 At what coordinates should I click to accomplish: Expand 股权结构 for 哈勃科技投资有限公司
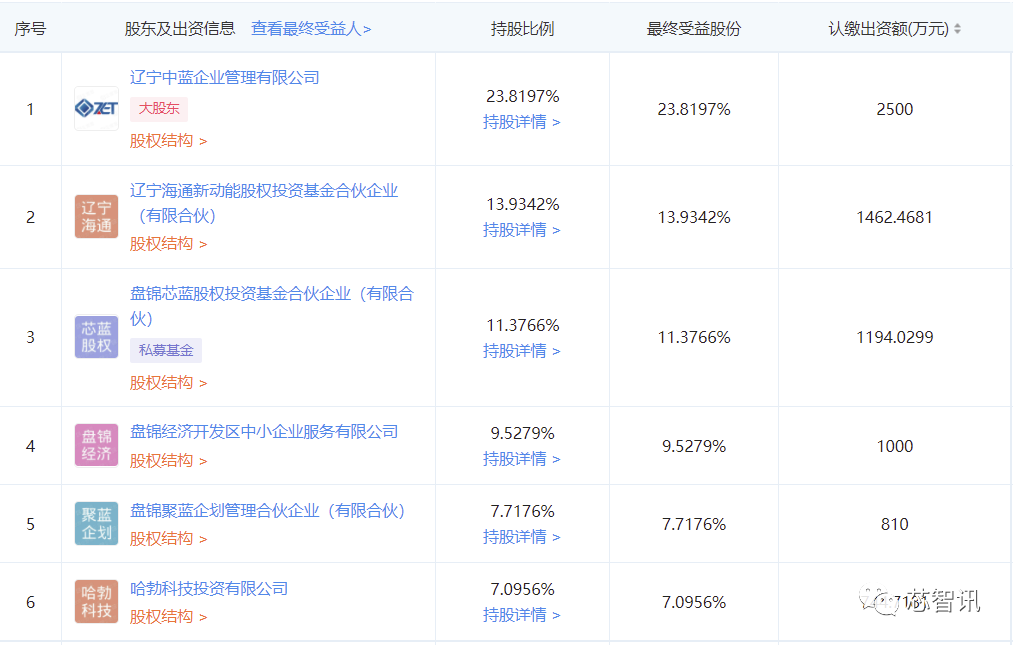pos(169,617)
